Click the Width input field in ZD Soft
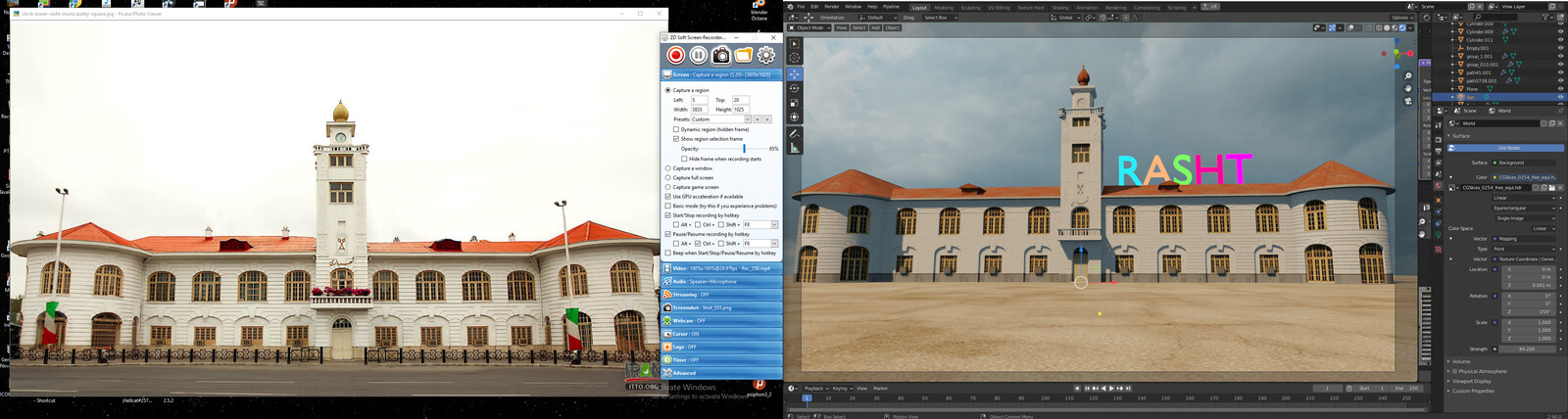 (698, 110)
